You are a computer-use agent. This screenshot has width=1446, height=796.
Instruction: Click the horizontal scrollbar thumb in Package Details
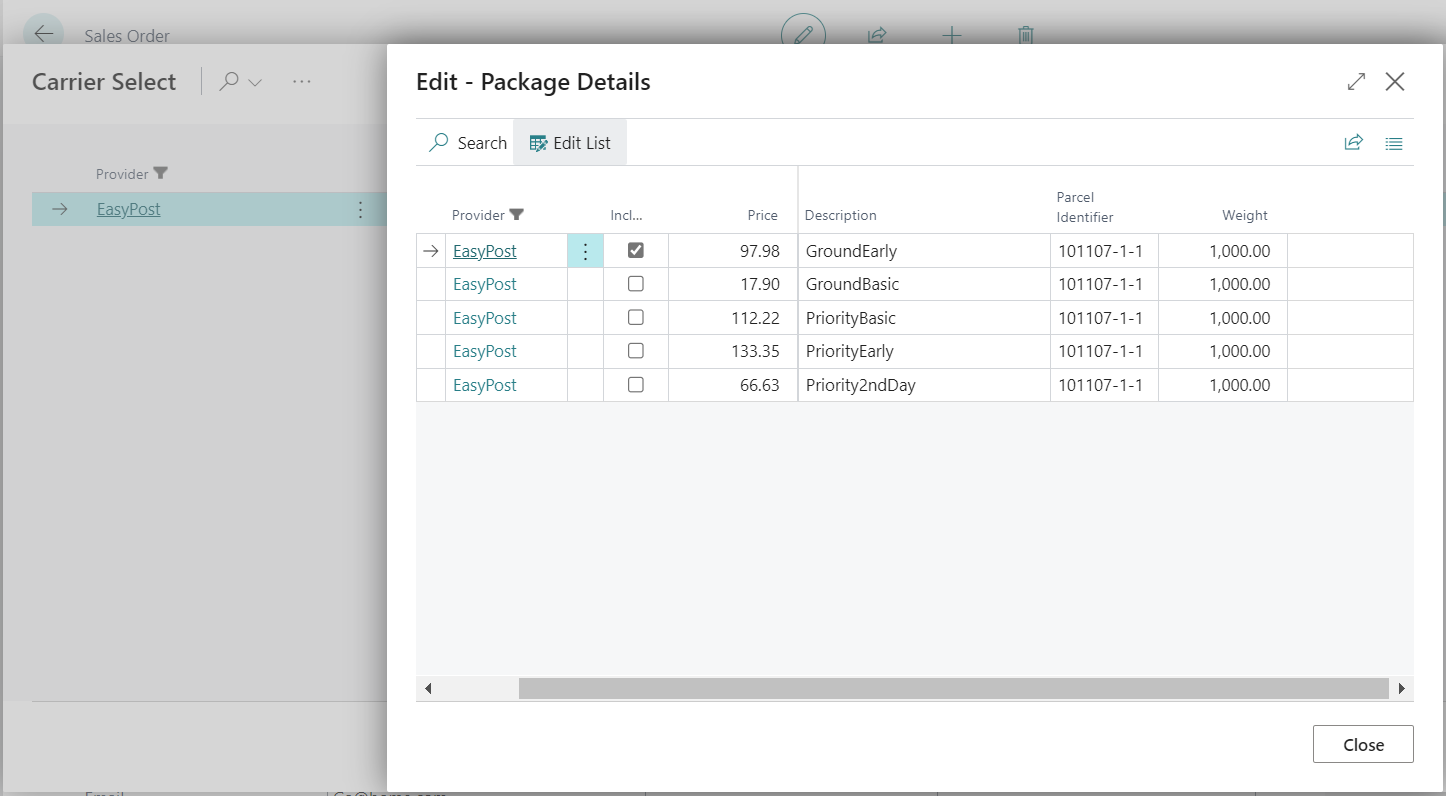click(x=954, y=688)
